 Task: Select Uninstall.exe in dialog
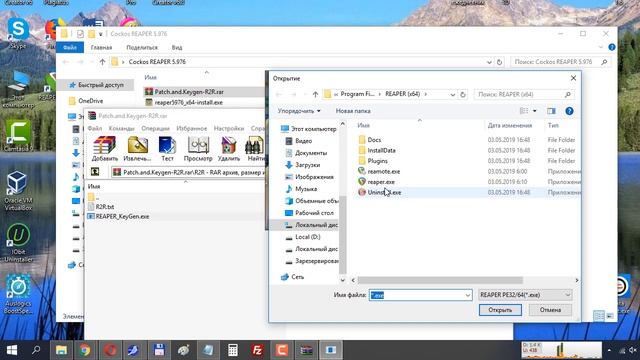[380, 192]
